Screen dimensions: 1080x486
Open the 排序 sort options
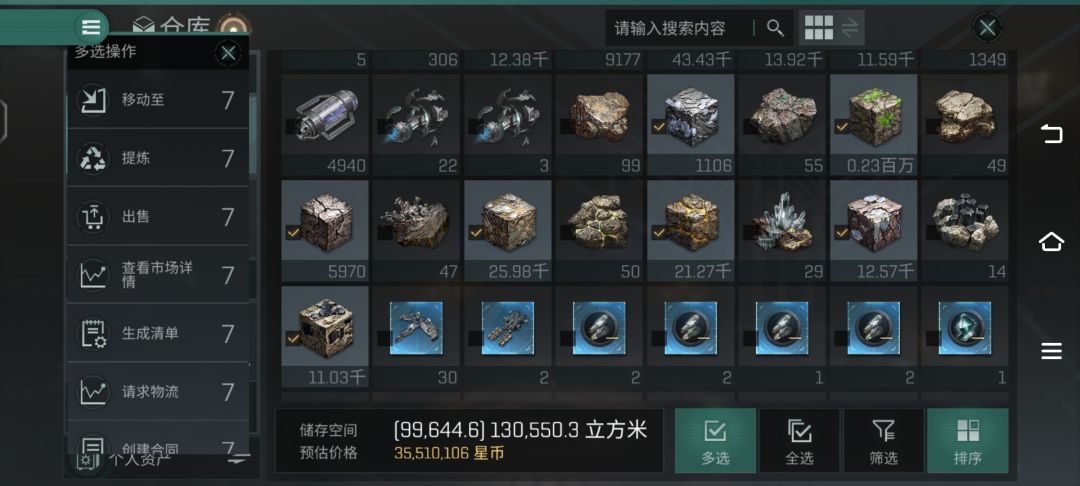point(967,441)
